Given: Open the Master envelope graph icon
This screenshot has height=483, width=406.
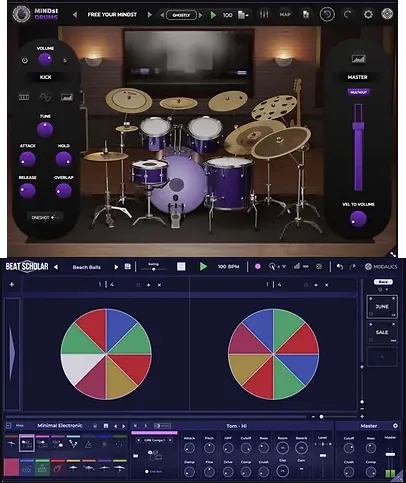Looking at the screenshot, I should point(358,59).
